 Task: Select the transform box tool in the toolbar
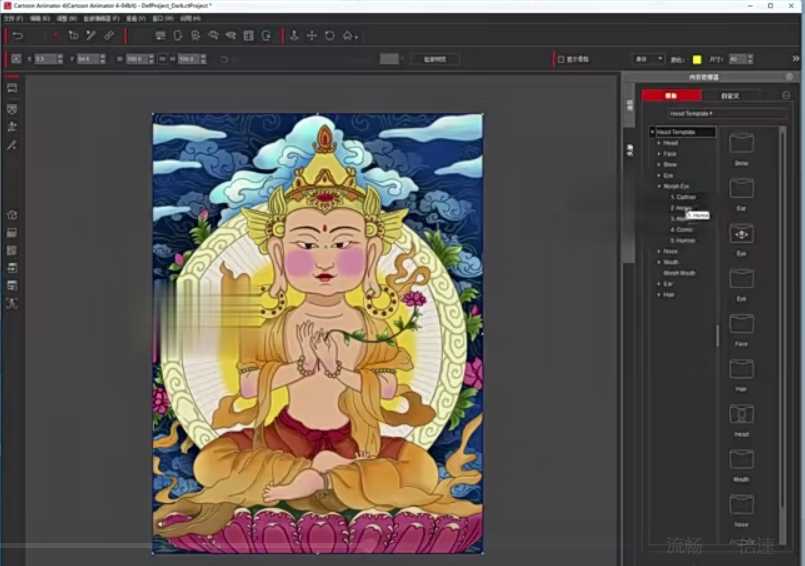click(73, 35)
